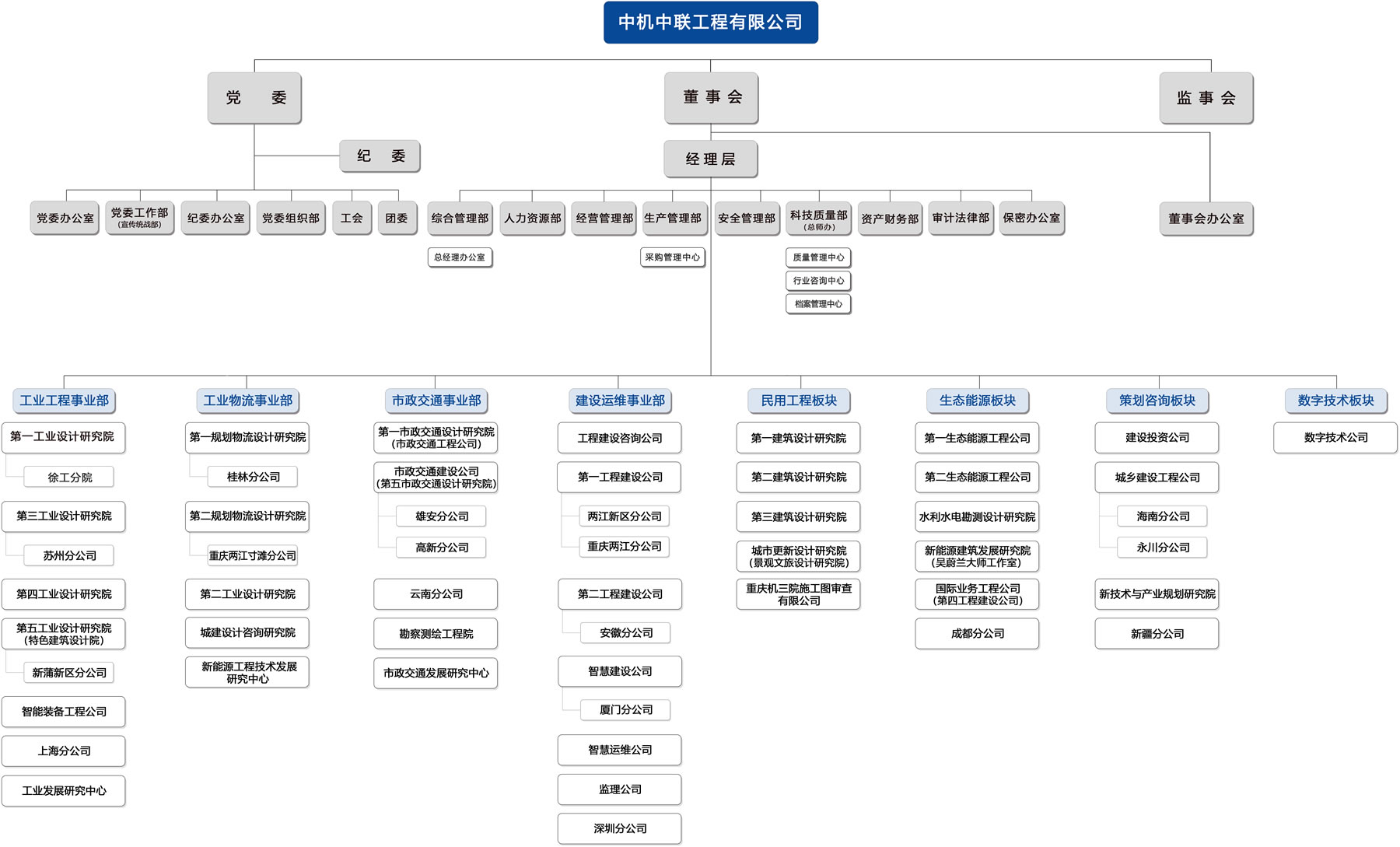This screenshot has height=847, width=1400.
Task: Click the 经理层 box
Action: click(711, 159)
